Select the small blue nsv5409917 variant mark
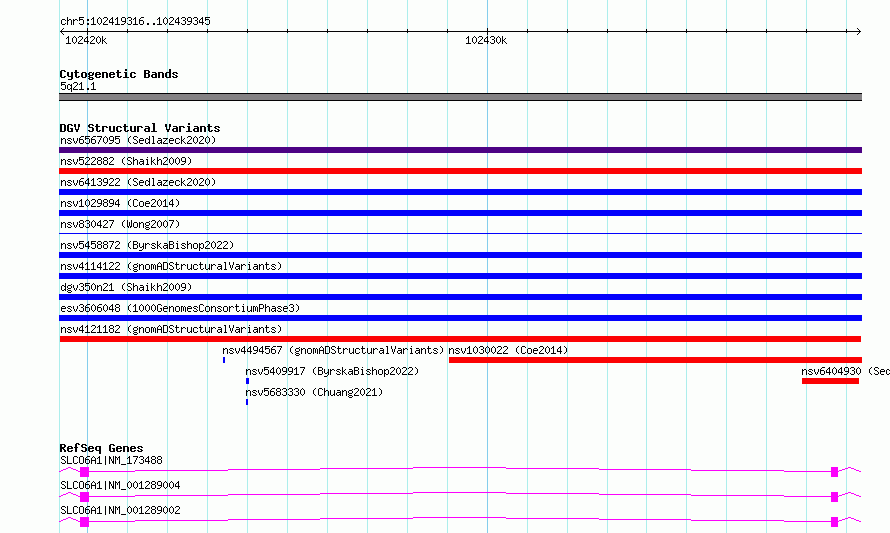The width and height of the screenshot is (890, 533). [247, 381]
